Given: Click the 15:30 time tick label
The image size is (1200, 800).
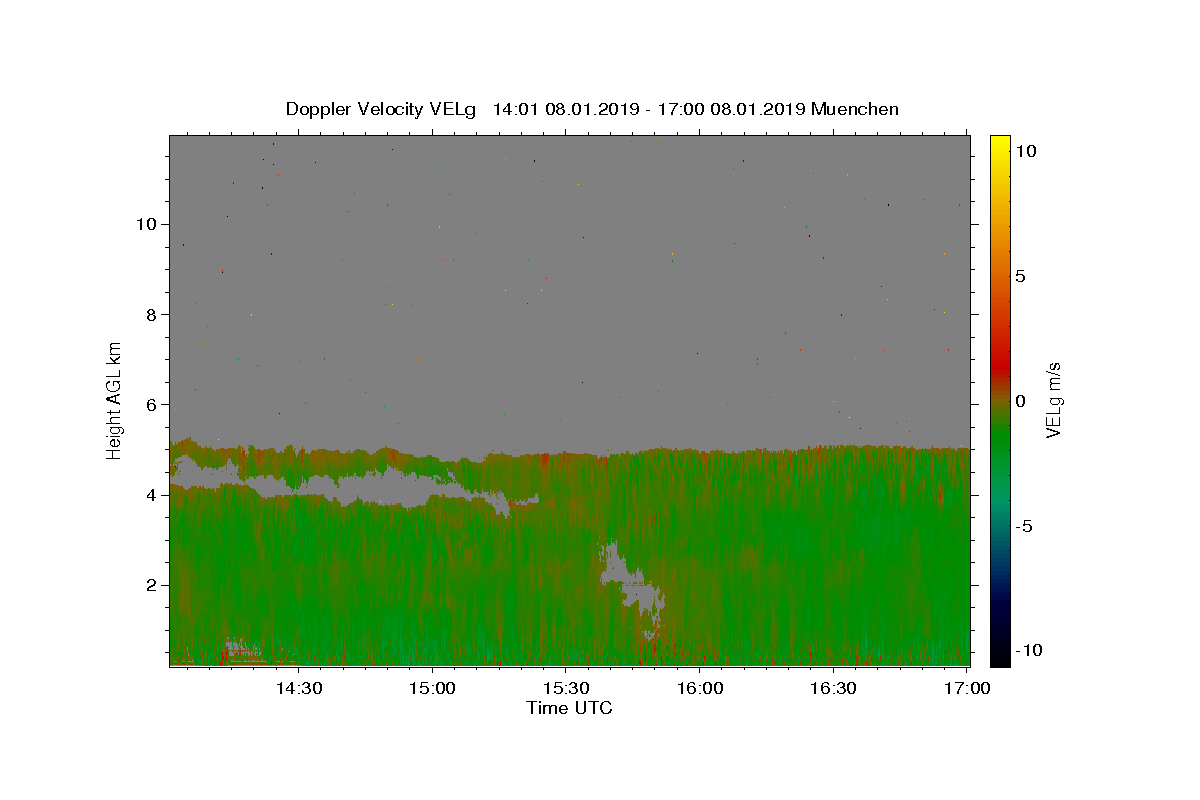Looking at the screenshot, I should pyautogui.click(x=566, y=688).
